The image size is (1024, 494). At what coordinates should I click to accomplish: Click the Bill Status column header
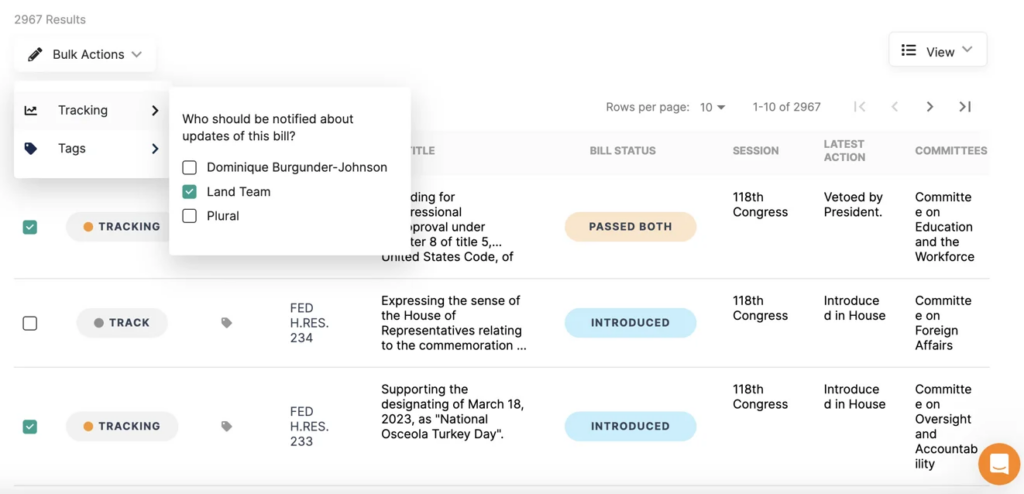coord(622,151)
